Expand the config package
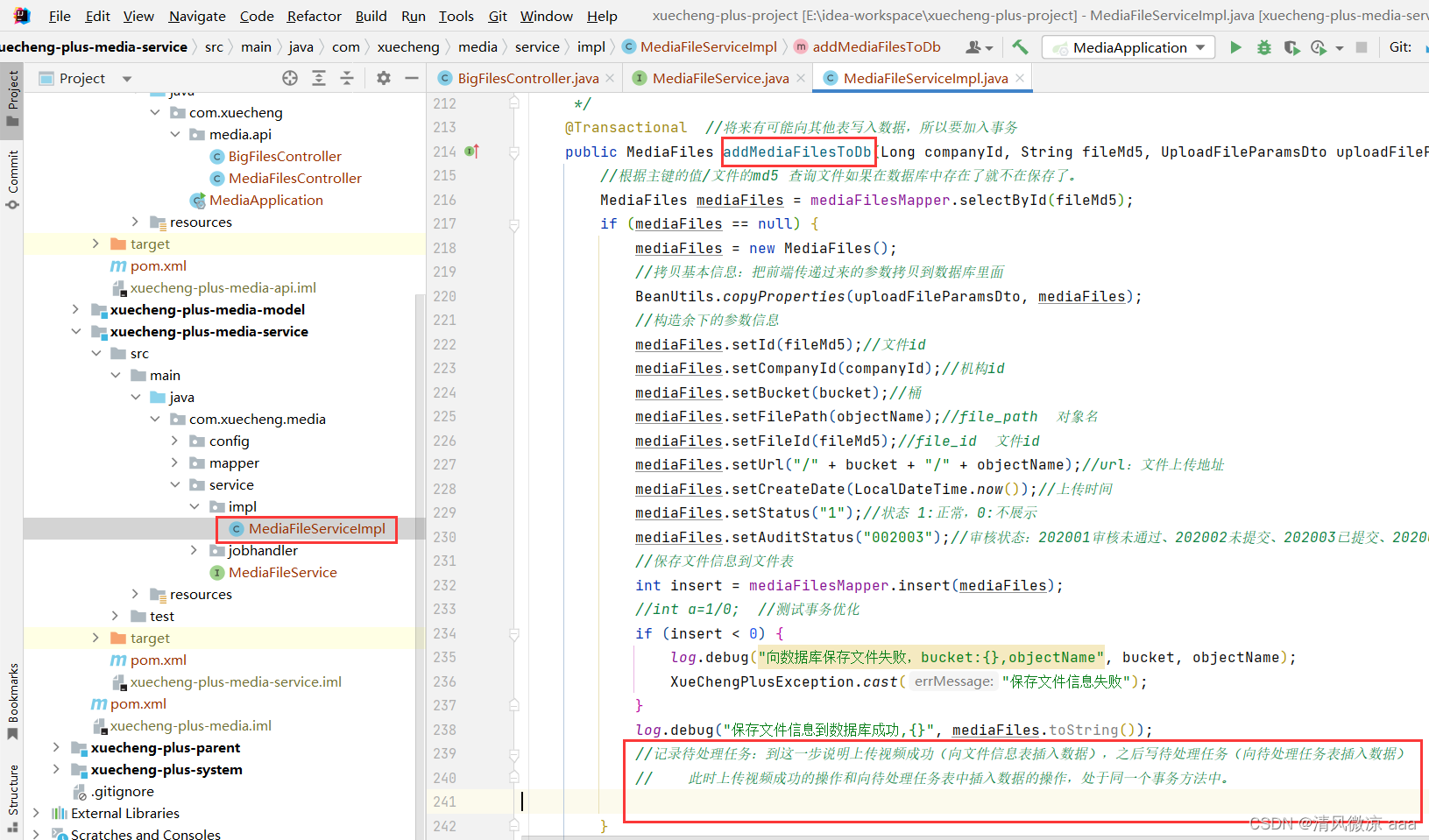This screenshot has width=1429, height=840. click(x=174, y=441)
